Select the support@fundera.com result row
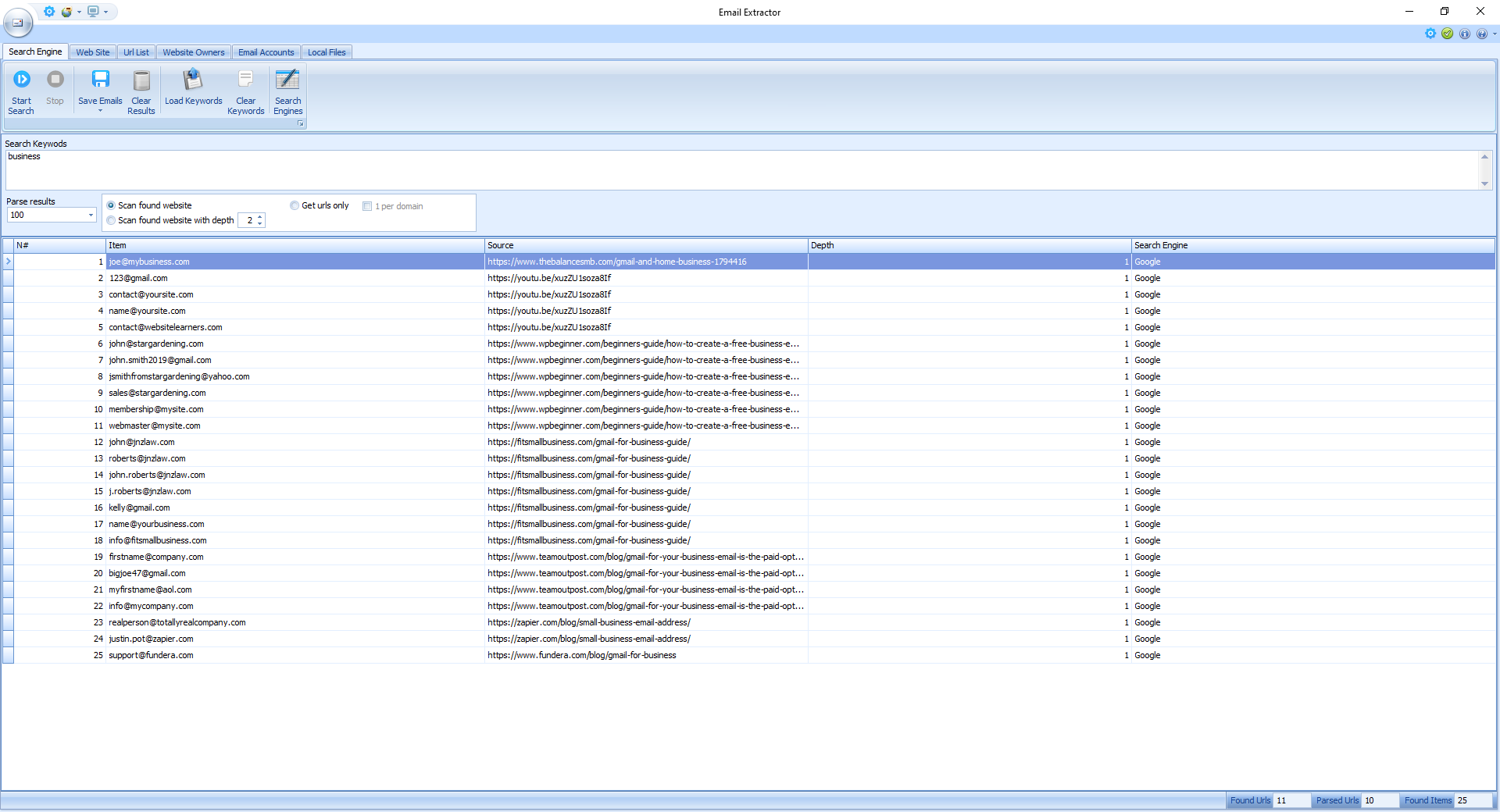The height and width of the screenshot is (812, 1500). tap(151, 656)
